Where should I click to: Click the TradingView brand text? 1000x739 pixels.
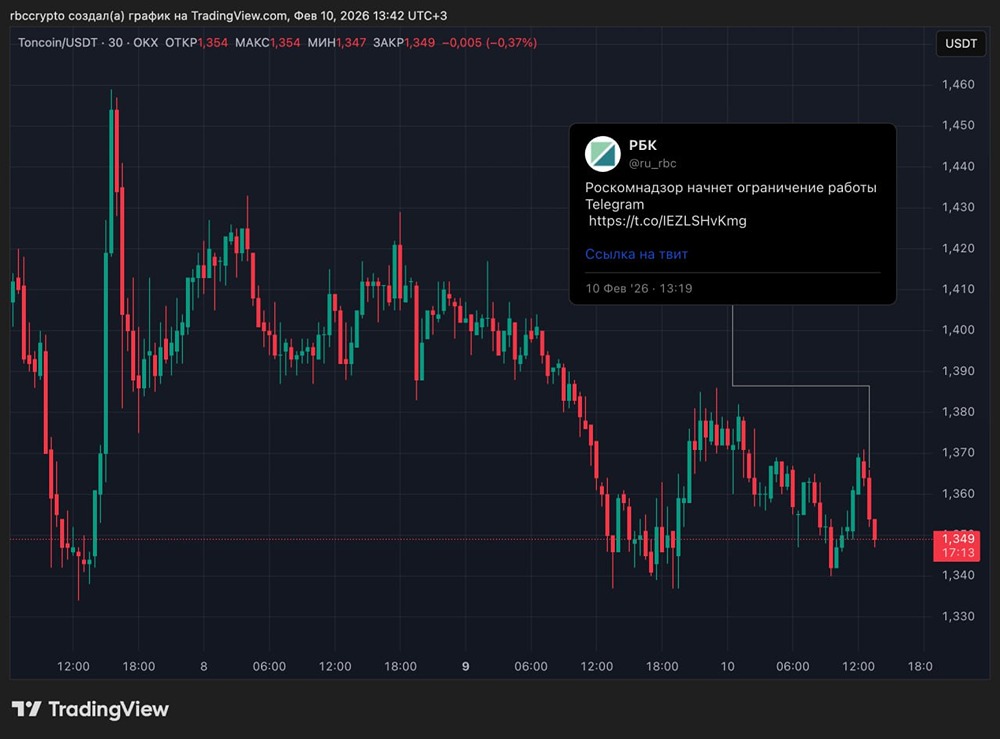[x=108, y=709]
